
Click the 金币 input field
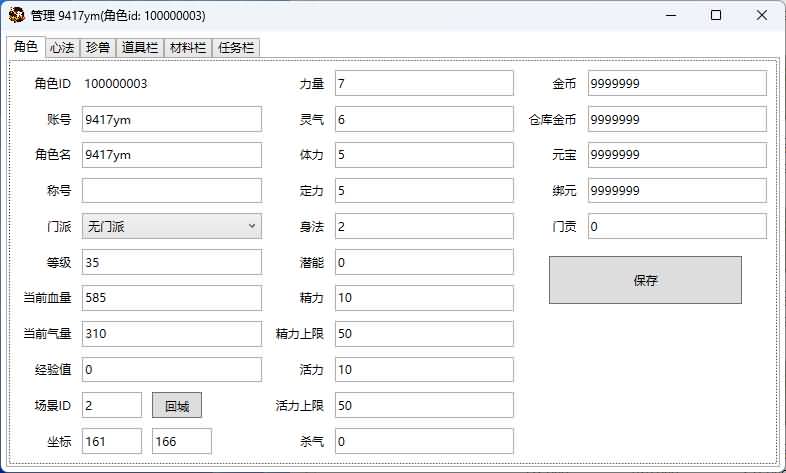pos(677,83)
